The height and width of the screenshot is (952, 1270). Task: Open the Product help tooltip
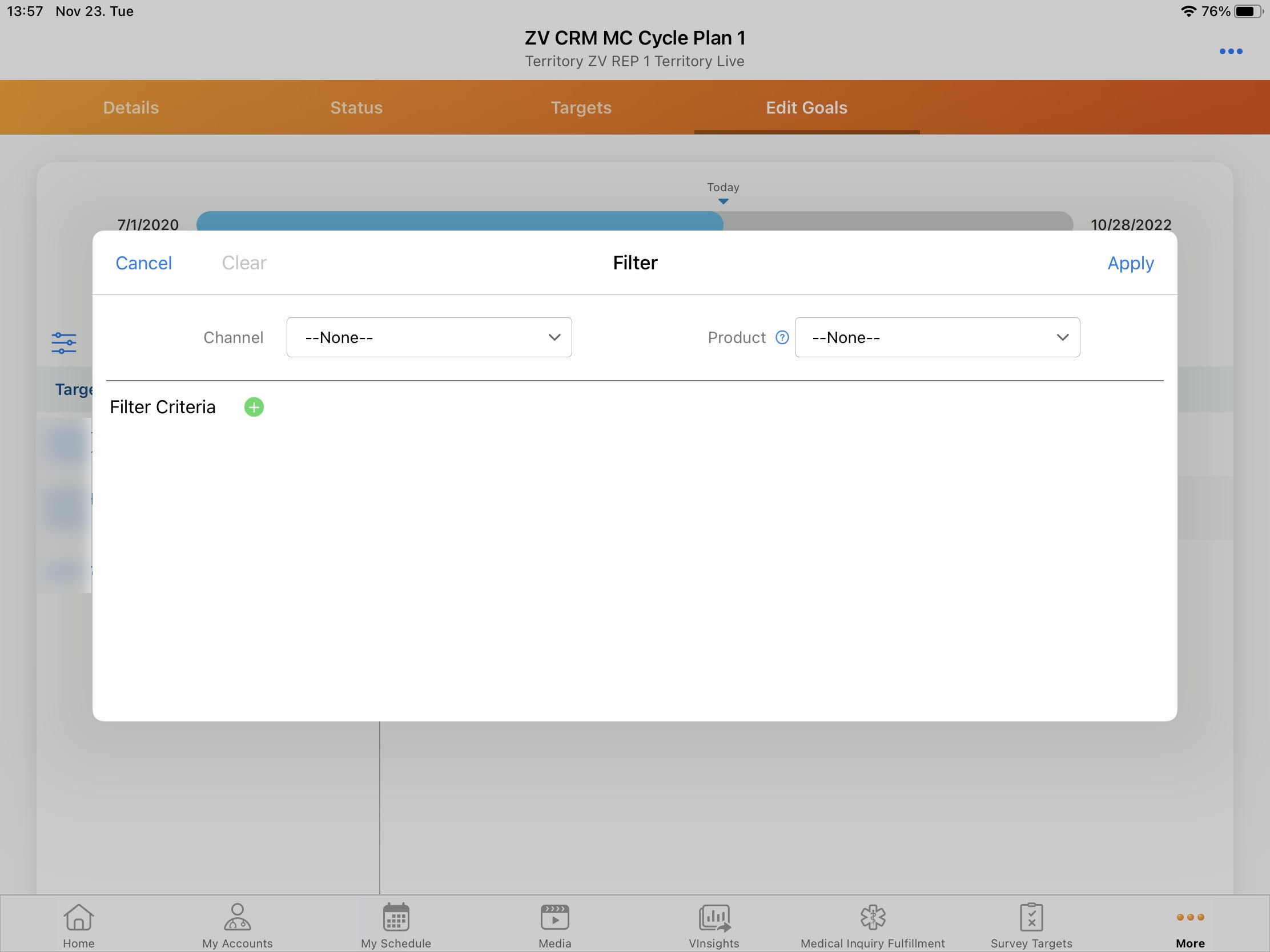(x=782, y=337)
